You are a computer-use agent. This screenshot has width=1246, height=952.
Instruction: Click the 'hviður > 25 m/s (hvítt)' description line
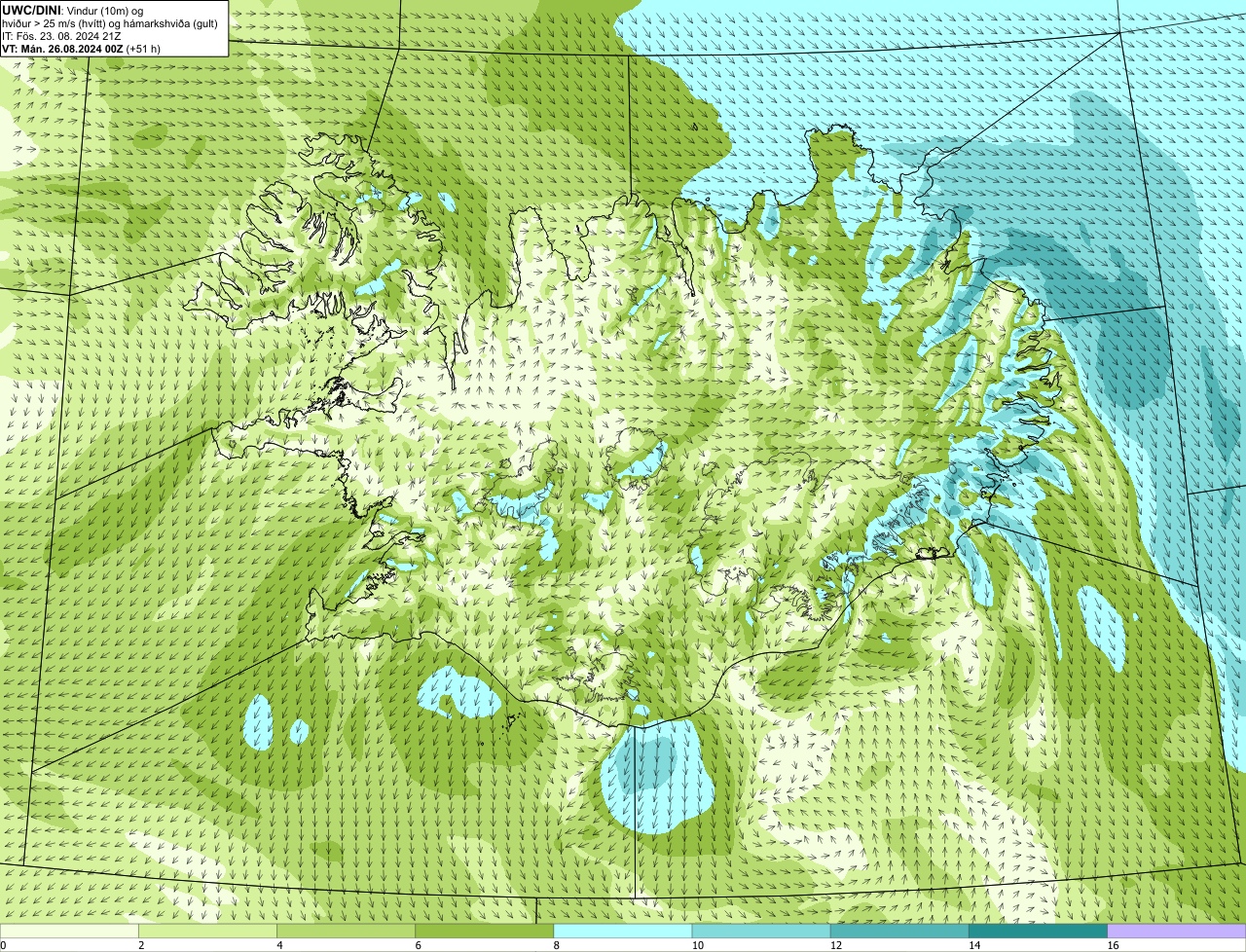[110, 22]
